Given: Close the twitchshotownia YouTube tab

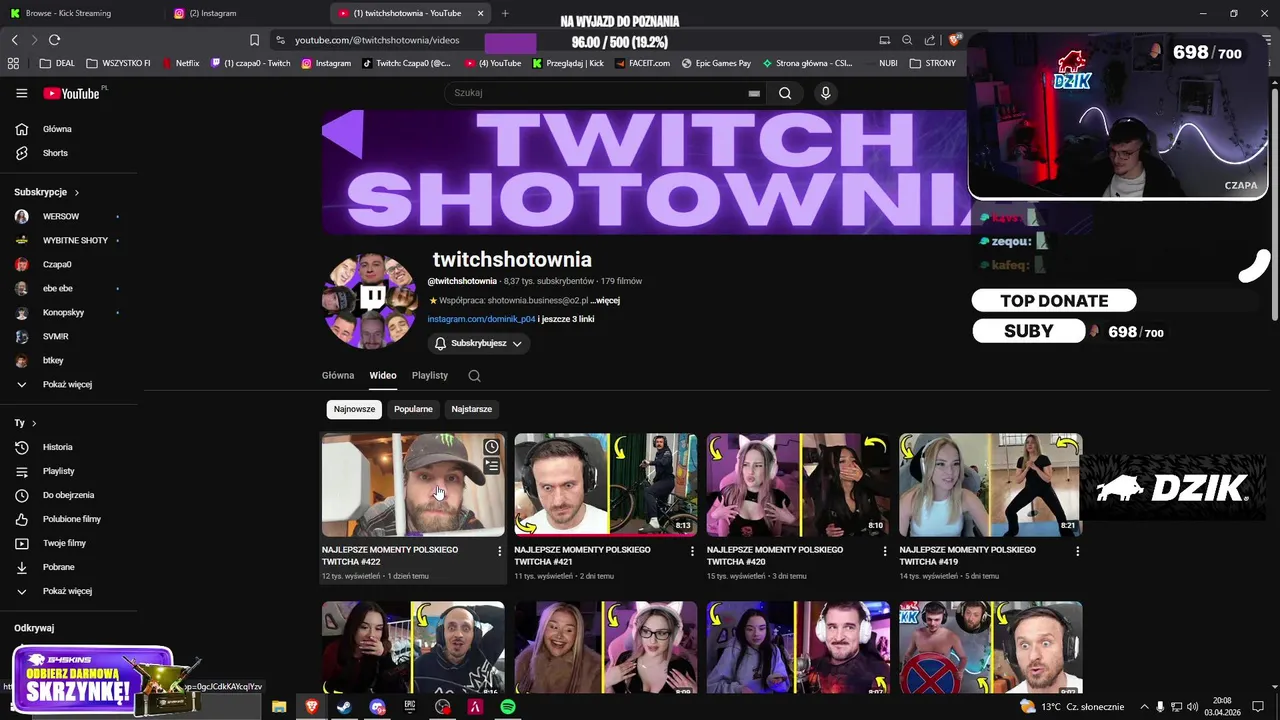Looking at the screenshot, I should 481,13.
